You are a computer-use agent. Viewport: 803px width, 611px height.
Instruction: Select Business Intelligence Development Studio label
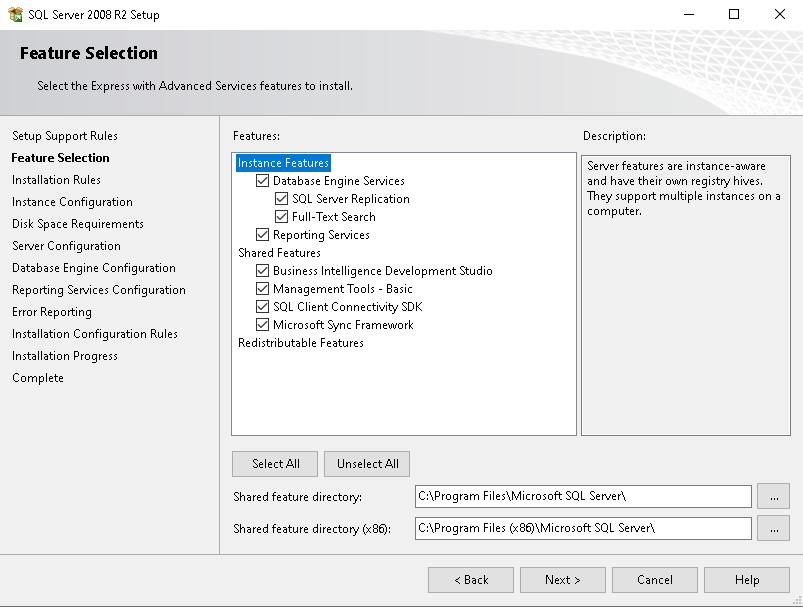(x=383, y=270)
